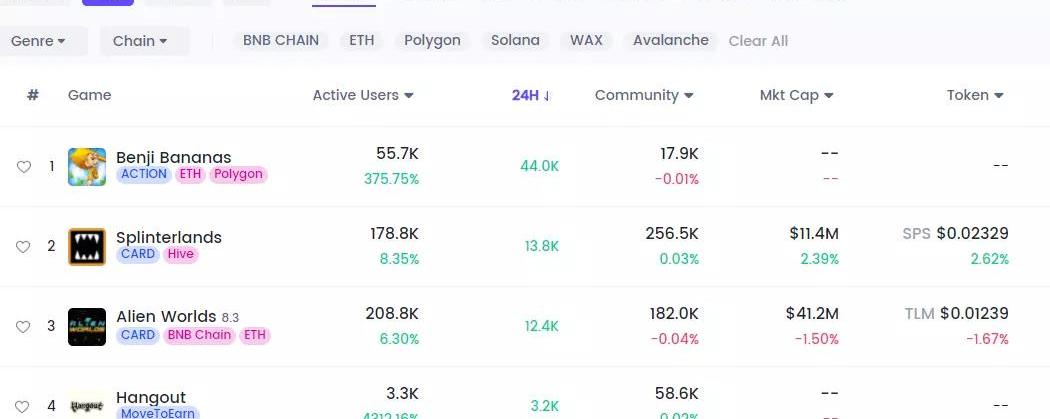Sort by the Mkt Cap column

pyautogui.click(x=796, y=95)
